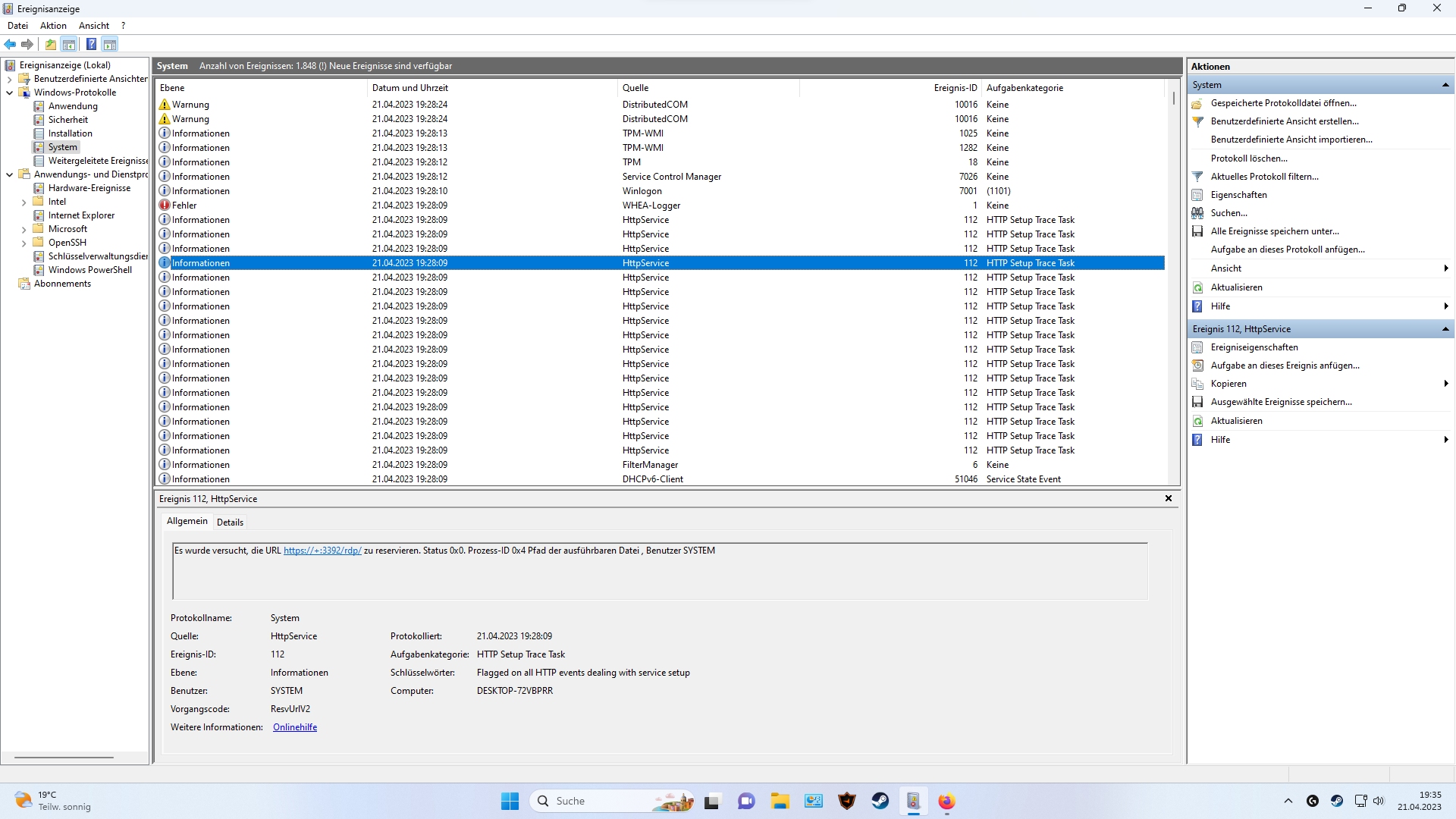Screen dimensions: 1456x819
Task: Click the binoculars Suchen icon
Action: (x=1197, y=213)
